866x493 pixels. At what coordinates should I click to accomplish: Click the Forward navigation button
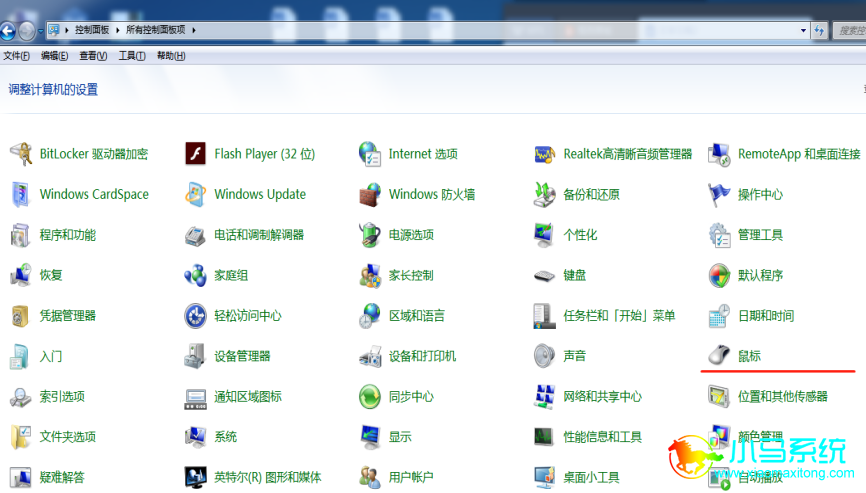click(27, 30)
